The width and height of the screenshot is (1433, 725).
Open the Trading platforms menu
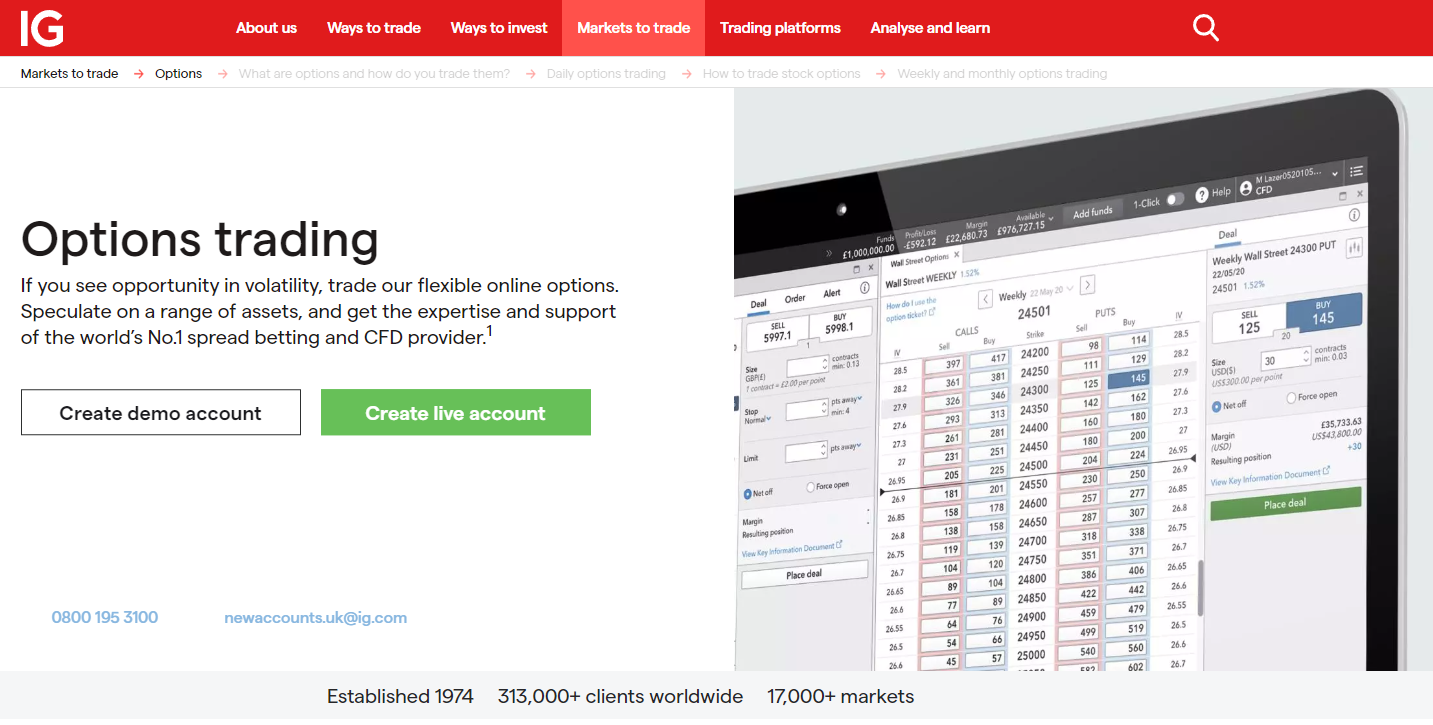780,28
